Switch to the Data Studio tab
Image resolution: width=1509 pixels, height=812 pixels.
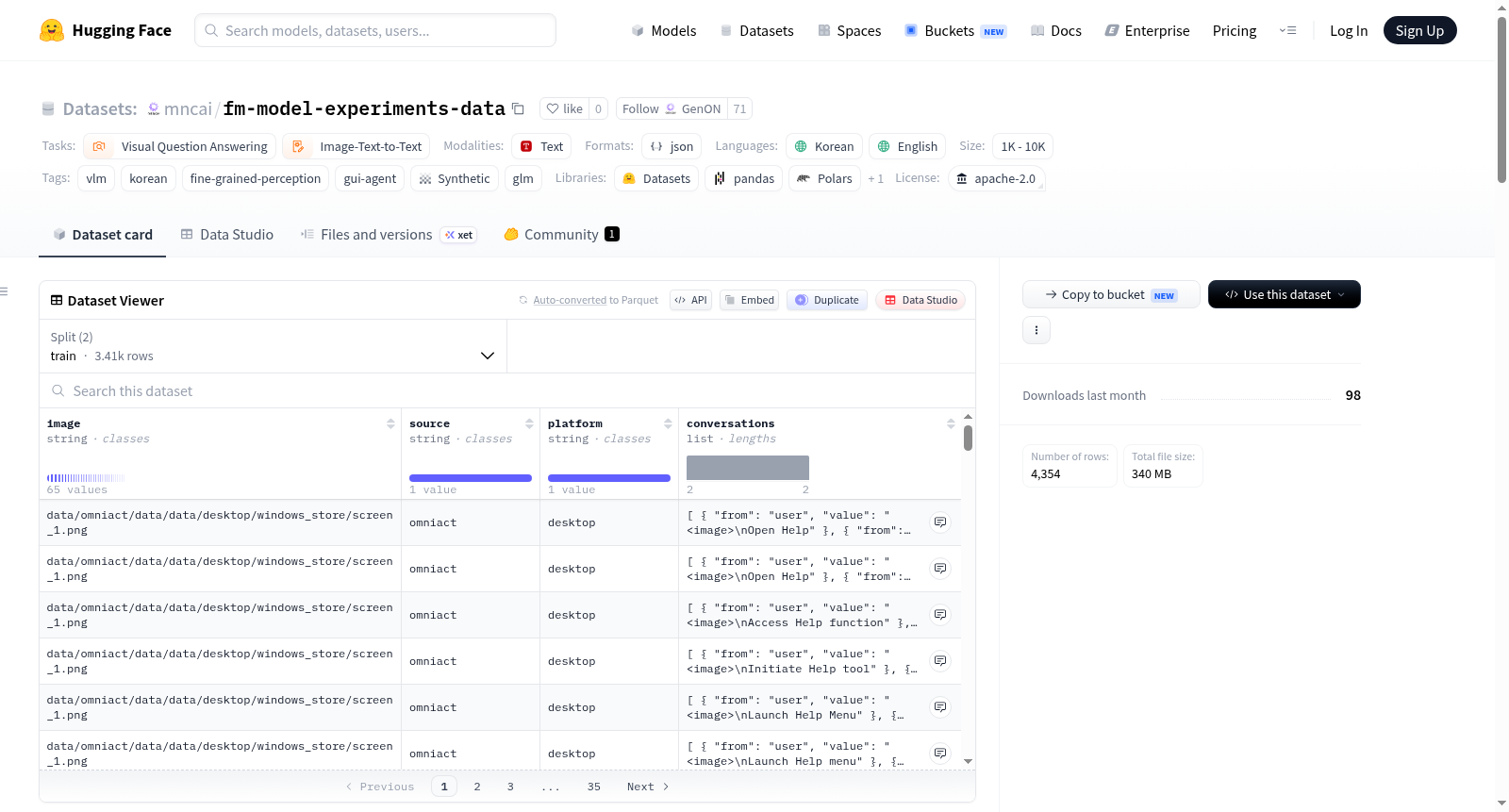[x=227, y=235]
